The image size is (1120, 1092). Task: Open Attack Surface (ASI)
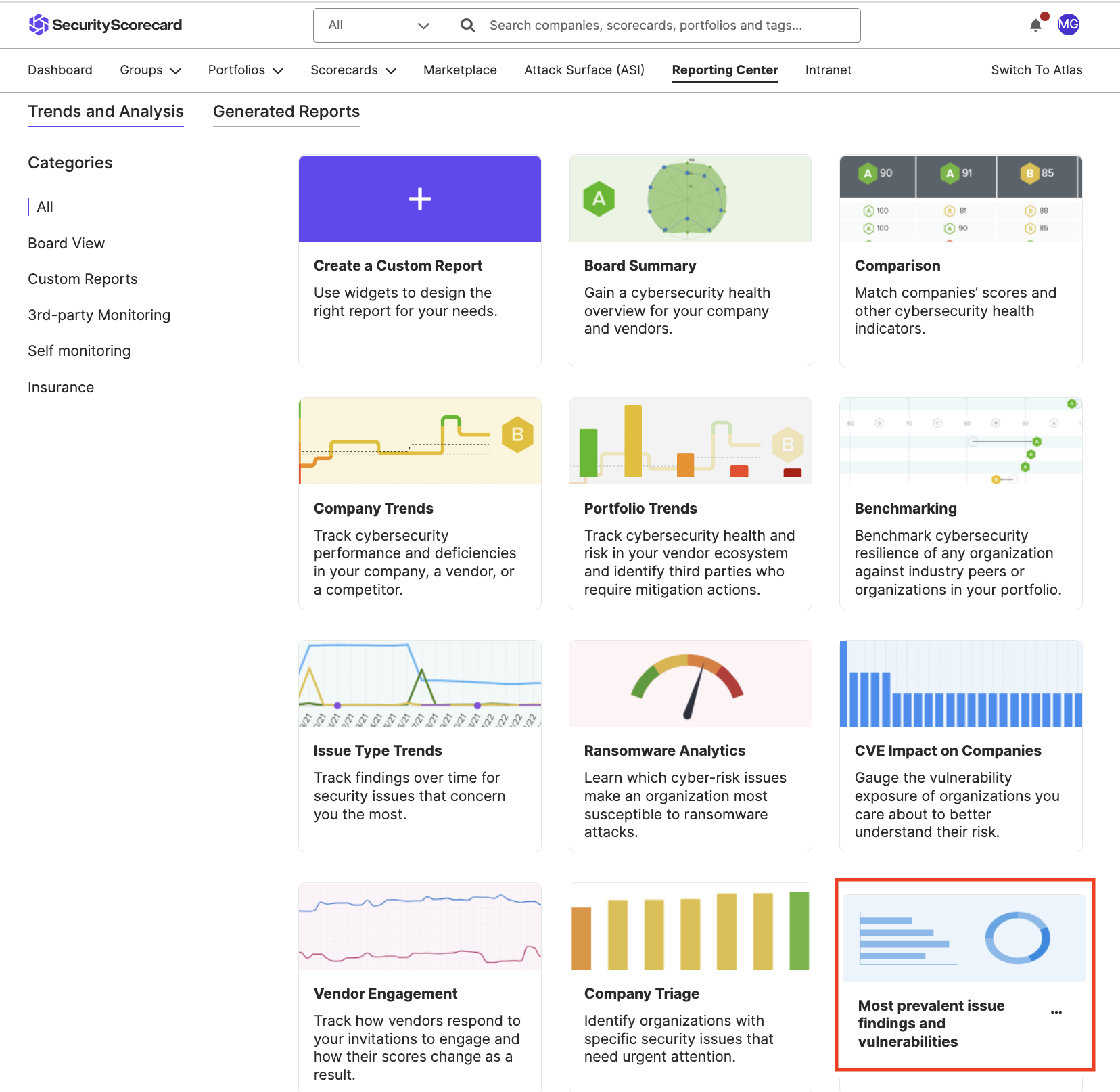(584, 70)
